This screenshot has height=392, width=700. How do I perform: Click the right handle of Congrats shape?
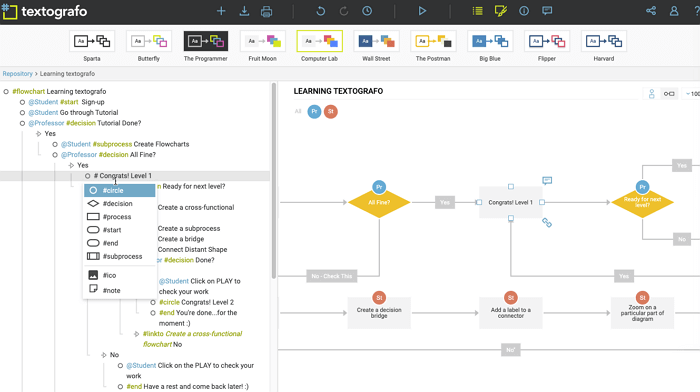542,202
